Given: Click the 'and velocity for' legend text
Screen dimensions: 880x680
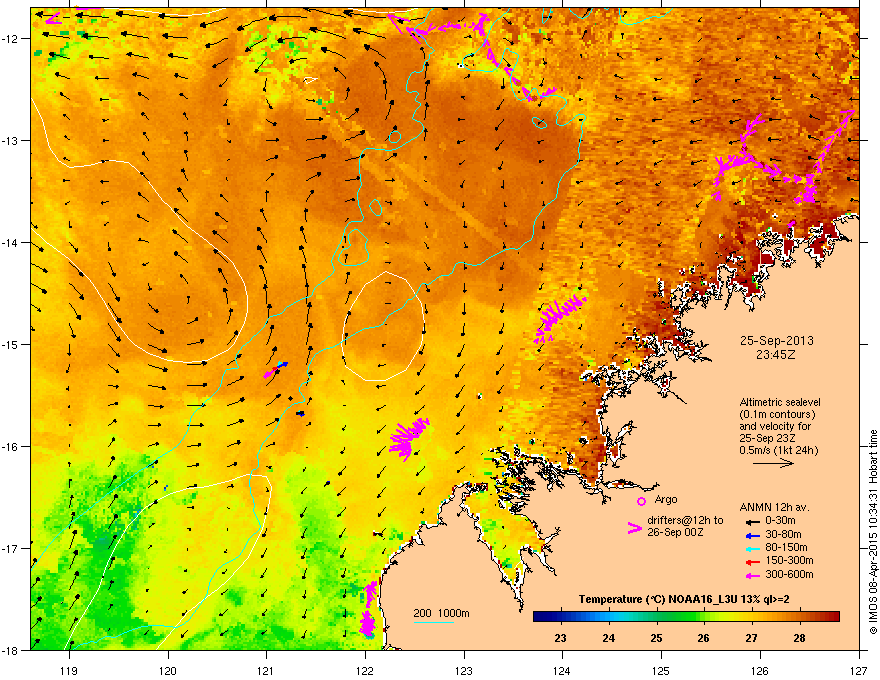Looking at the screenshot, I should (775, 426).
